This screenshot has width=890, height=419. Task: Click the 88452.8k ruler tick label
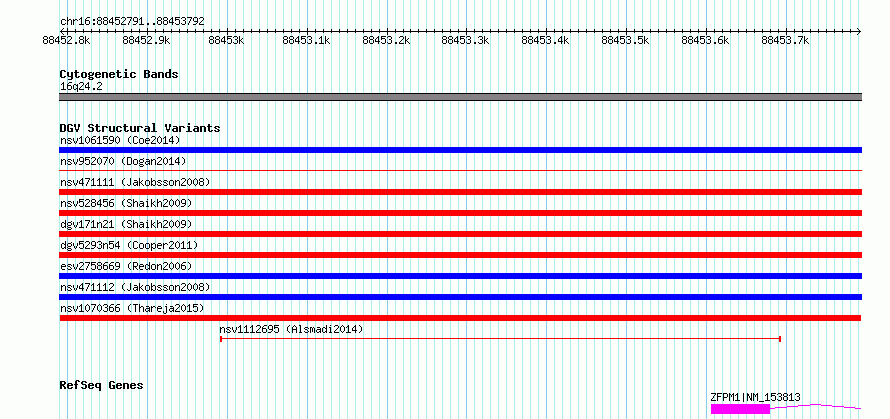[66, 41]
